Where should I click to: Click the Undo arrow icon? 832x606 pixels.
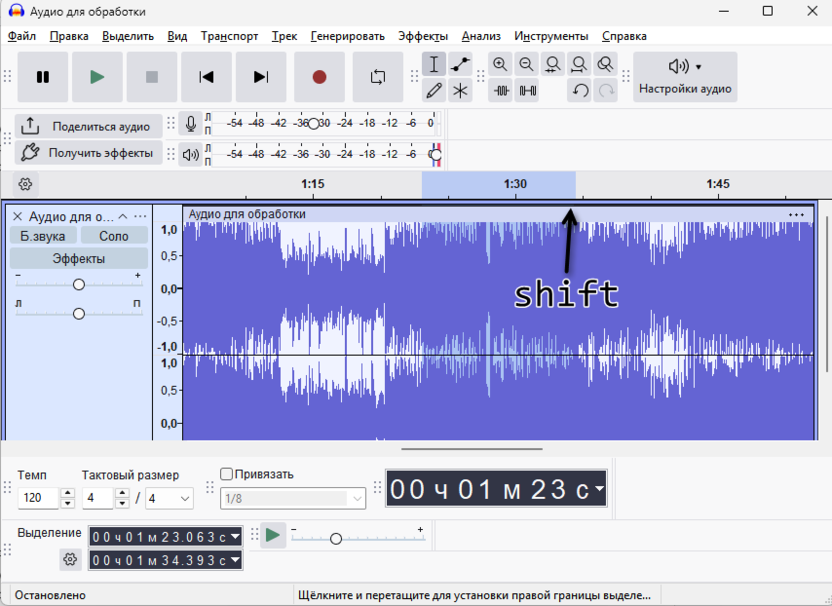pyautogui.click(x=580, y=91)
